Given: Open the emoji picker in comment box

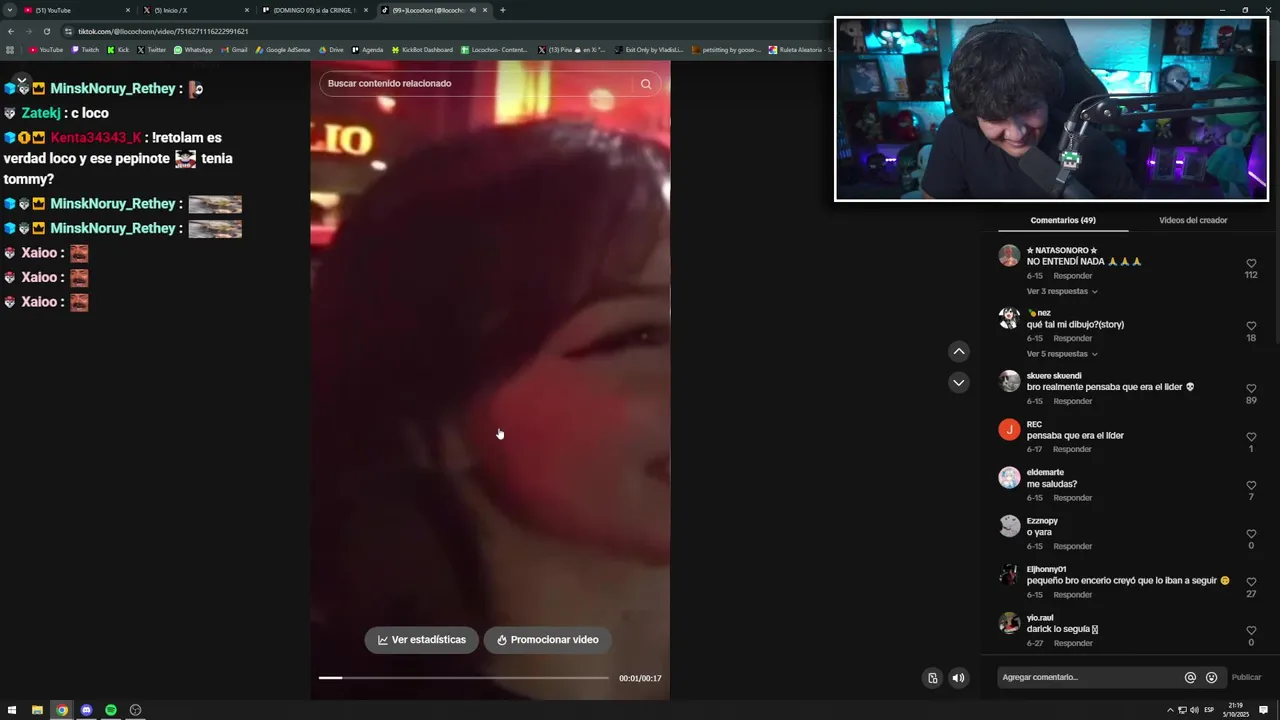Looking at the screenshot, I should coord(1211,677).
